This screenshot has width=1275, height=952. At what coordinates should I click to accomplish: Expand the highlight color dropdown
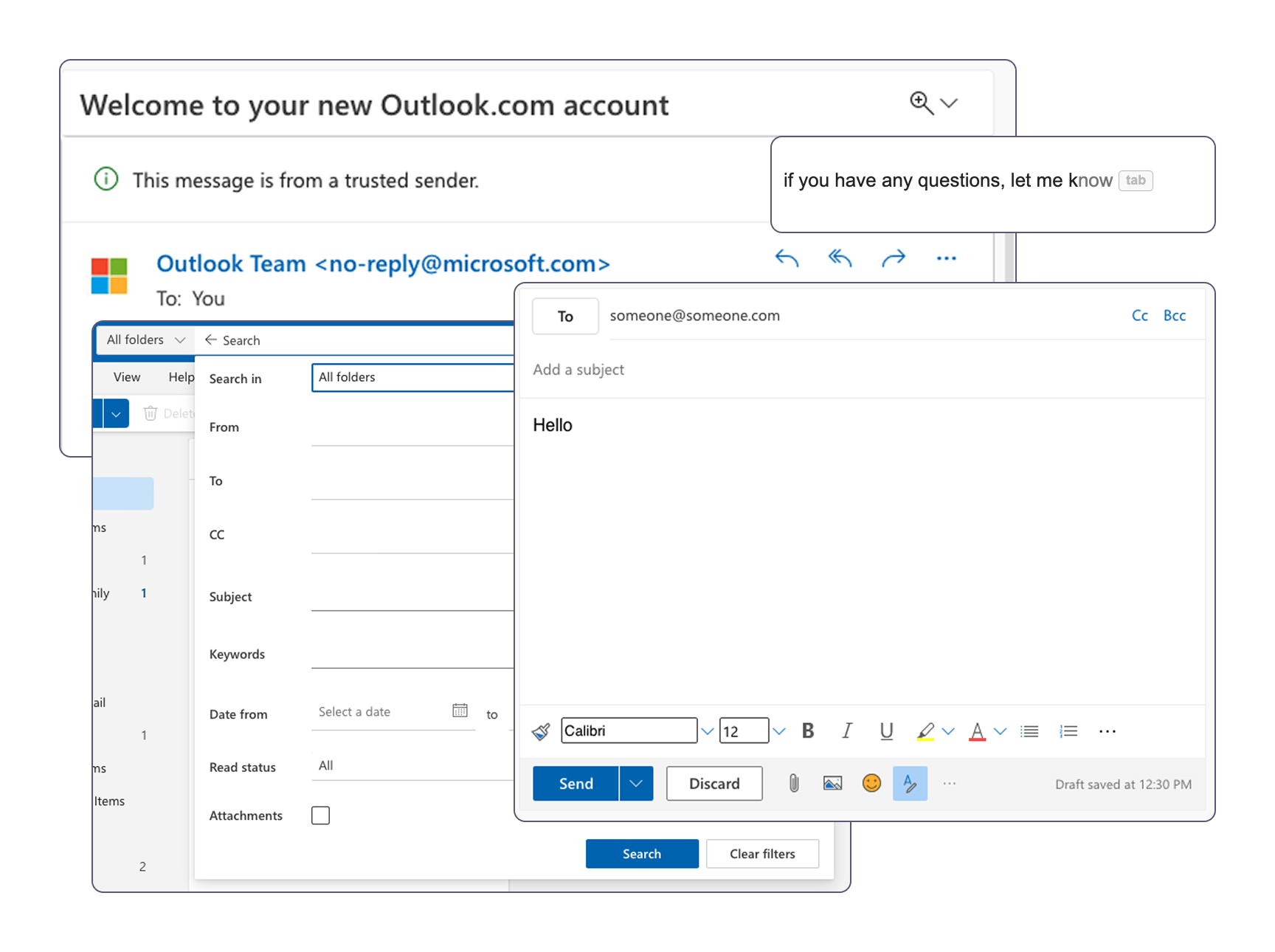[949, 731]
